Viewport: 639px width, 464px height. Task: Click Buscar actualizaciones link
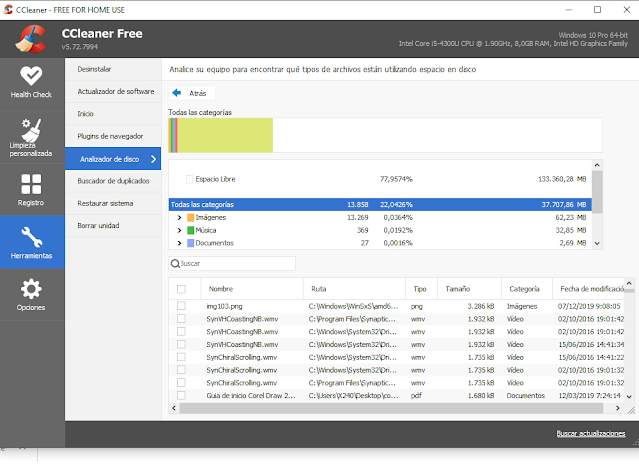coord(591,433)
